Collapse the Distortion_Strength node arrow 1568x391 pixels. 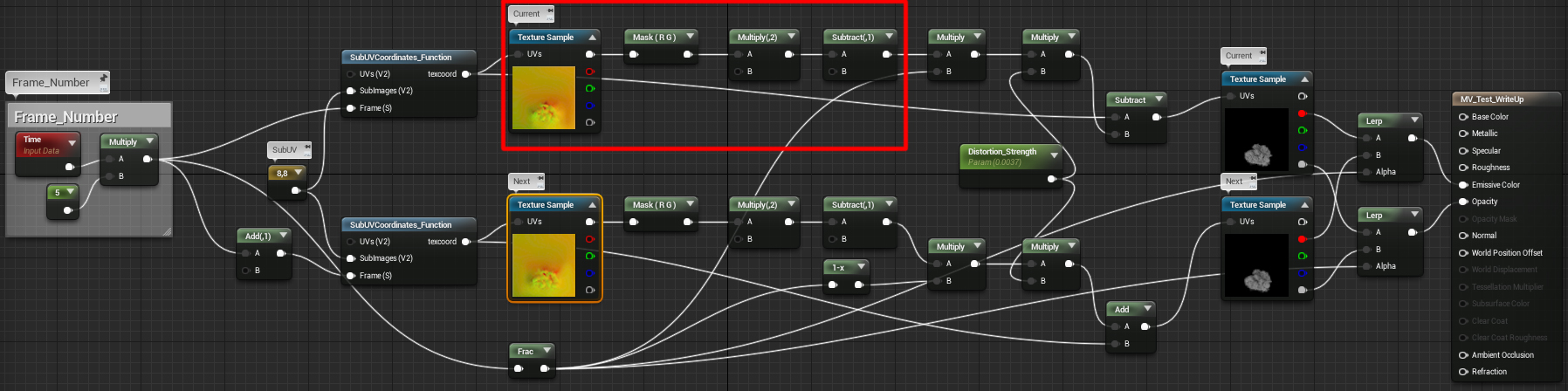pyautogui.click(x=1055, y=155)
